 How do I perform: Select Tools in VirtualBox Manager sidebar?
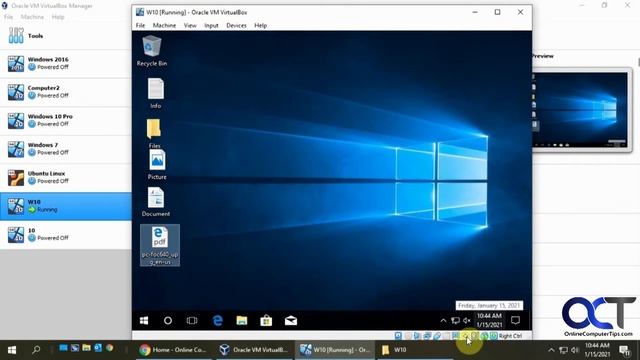[x=66, y=36]
